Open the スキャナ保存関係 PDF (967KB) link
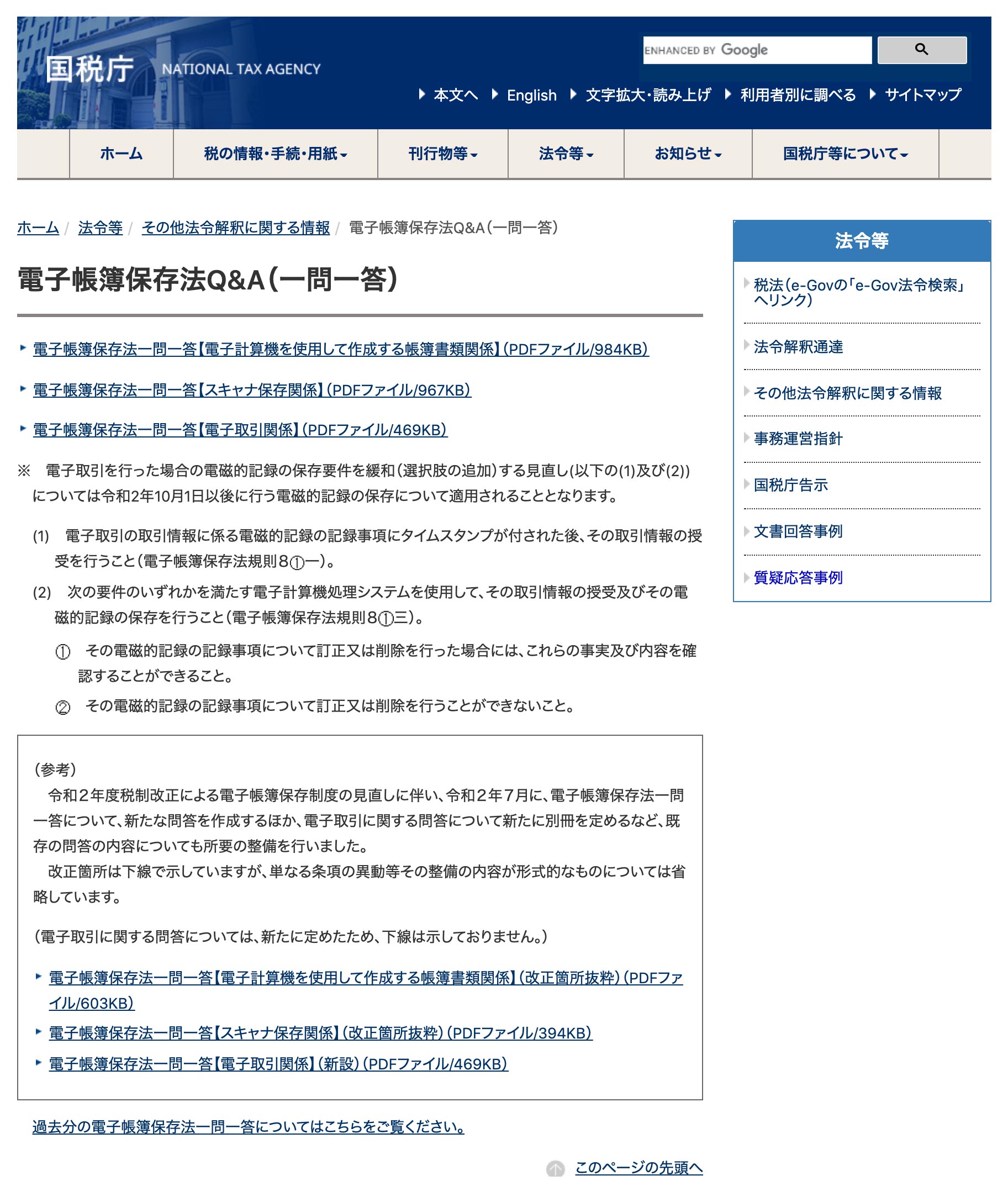Image resolution: width=1008 pixels, height=1202 pixels. coord(252,391)
